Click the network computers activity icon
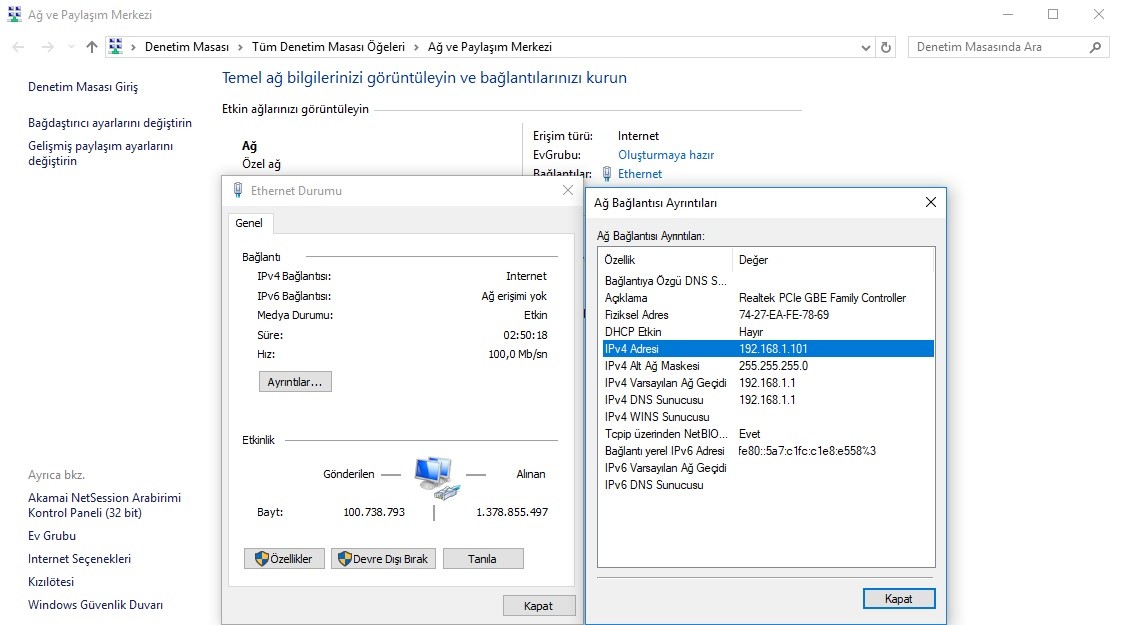 434,476
